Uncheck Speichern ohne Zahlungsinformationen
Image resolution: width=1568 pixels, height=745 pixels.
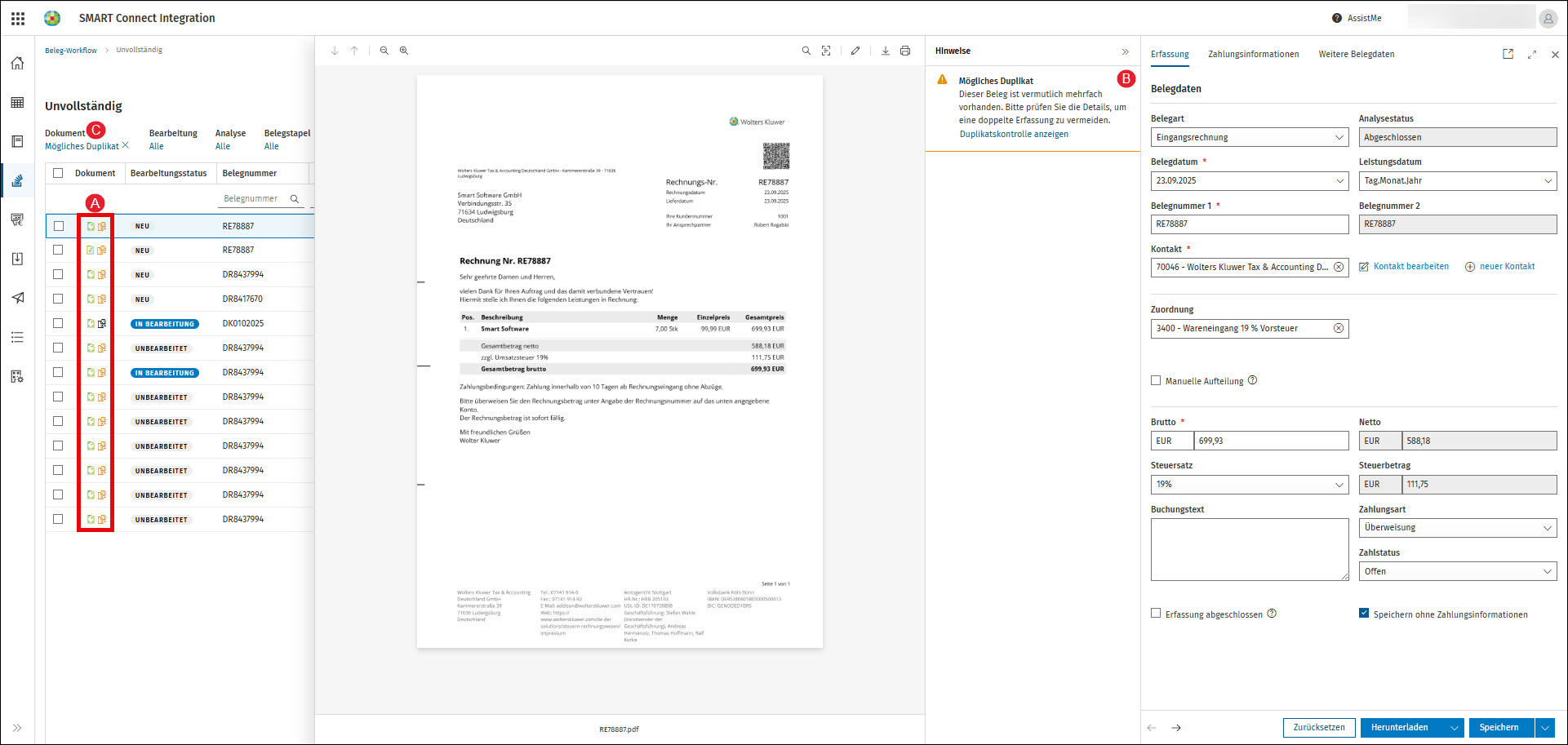point(1364,614)
